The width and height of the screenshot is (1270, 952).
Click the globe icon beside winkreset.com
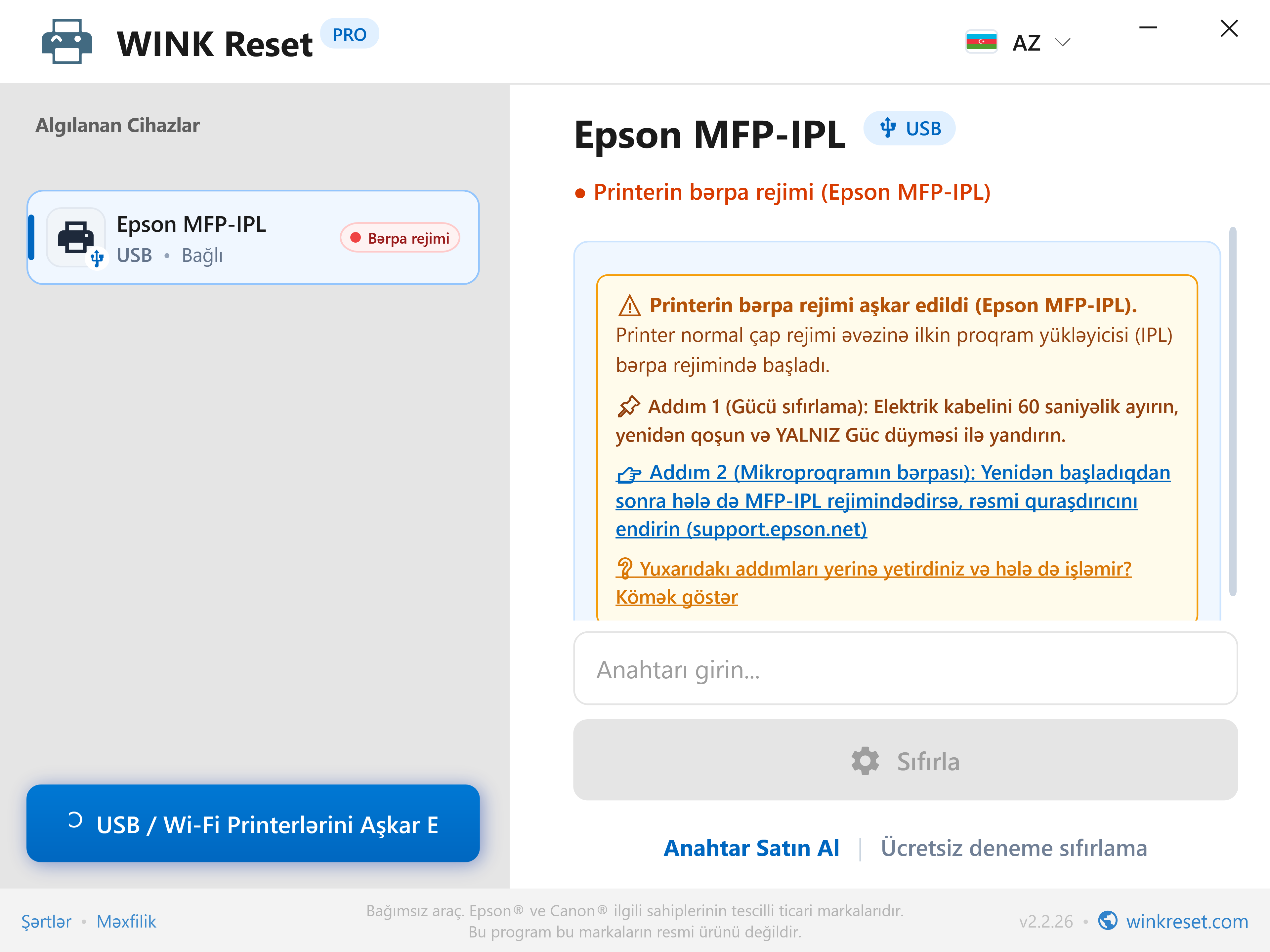(x=1108, y=921)
